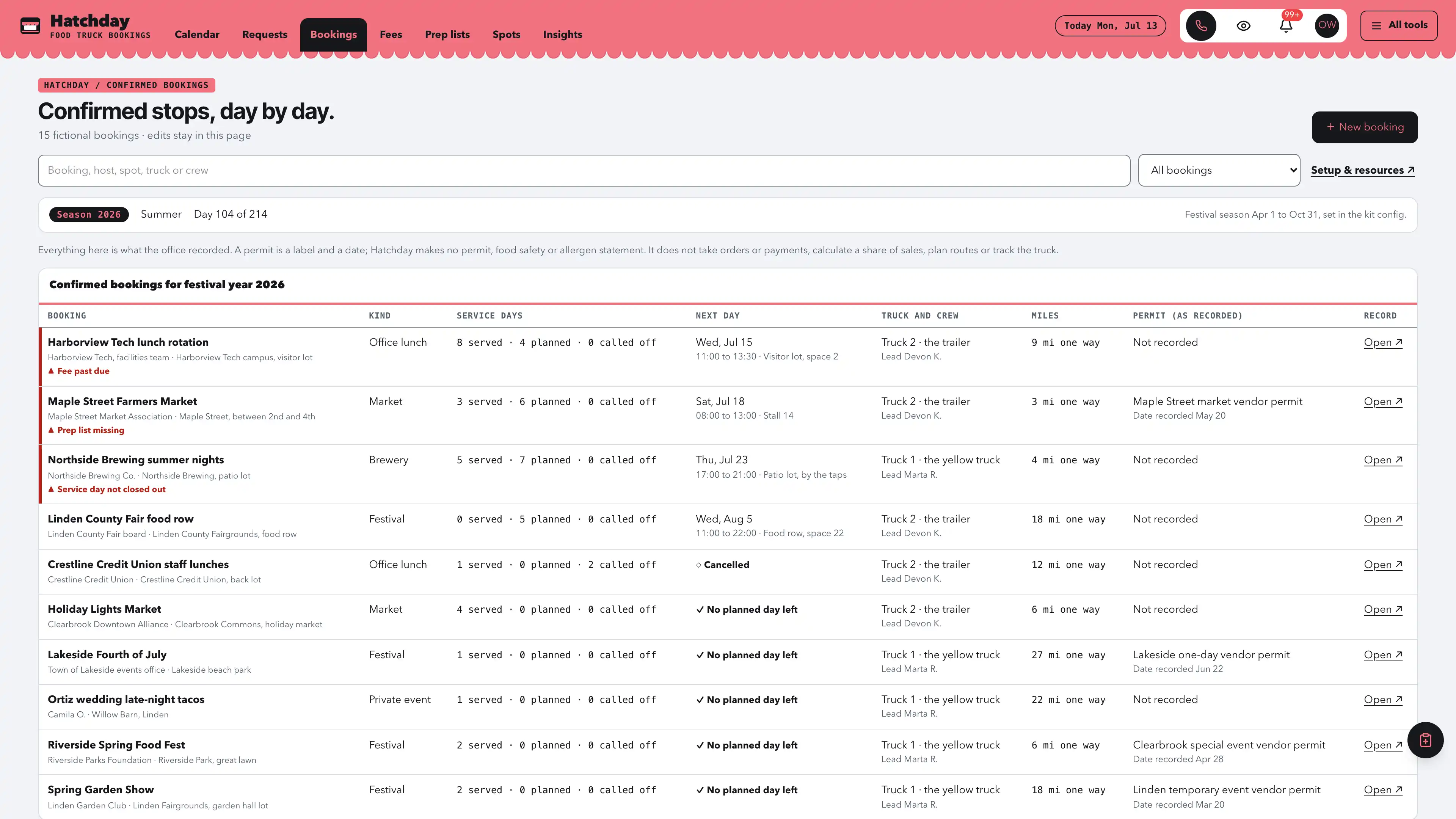Click the Fee past due warning
The image size is (1456, 819).
pyautogui.click(x=78, y=371)
